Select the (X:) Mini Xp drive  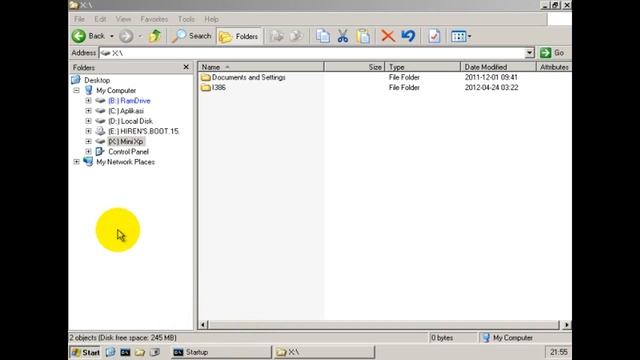coord(126,142)
